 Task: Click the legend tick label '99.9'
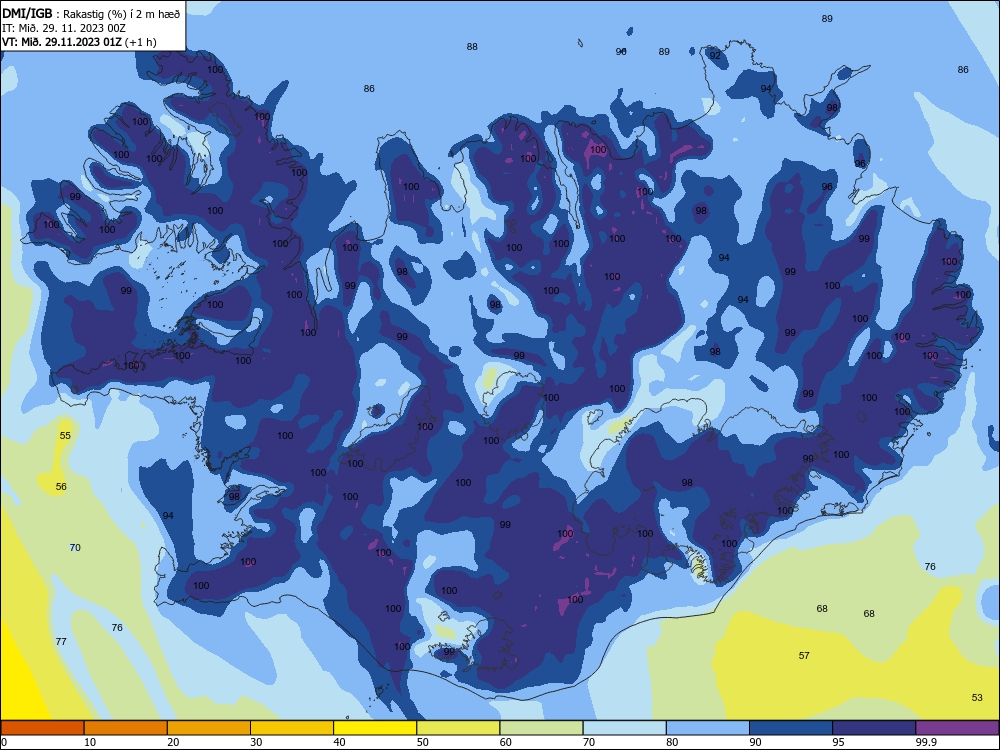coord(926,742)
